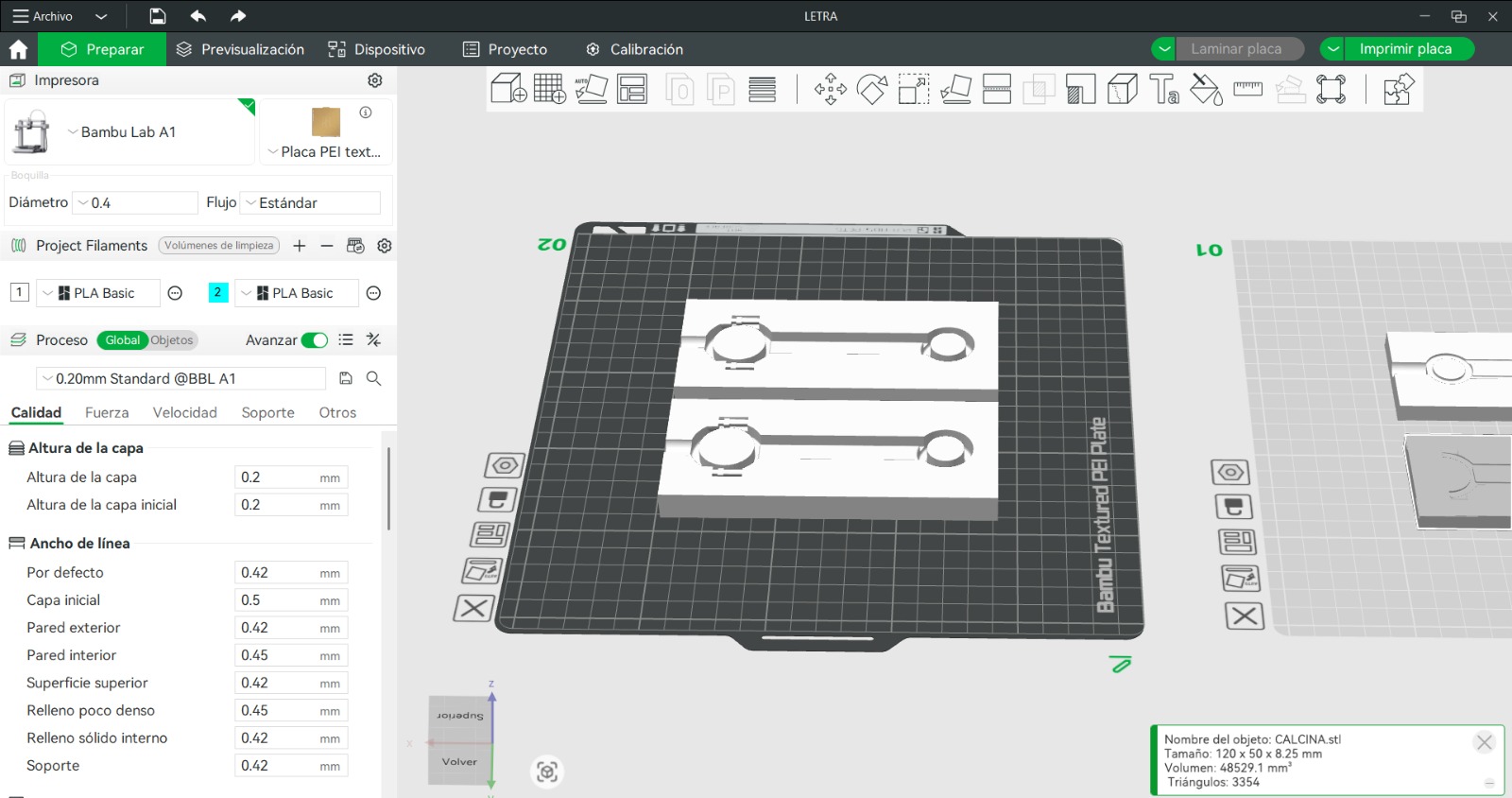Open the Proyecto tab
Screen dimensions: 1512x798
pyautogui.click(x=505, y=49)
